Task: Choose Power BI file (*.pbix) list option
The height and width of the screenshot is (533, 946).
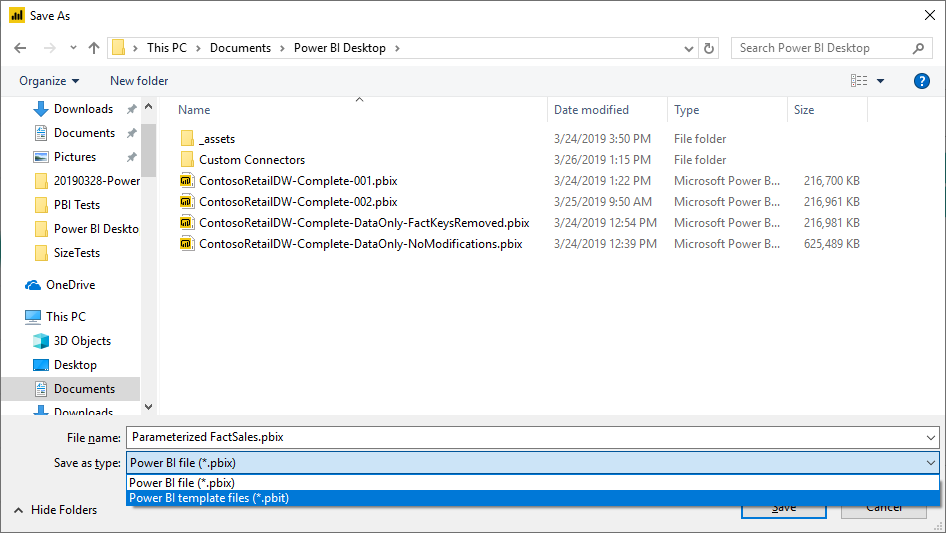Action: 182,483
